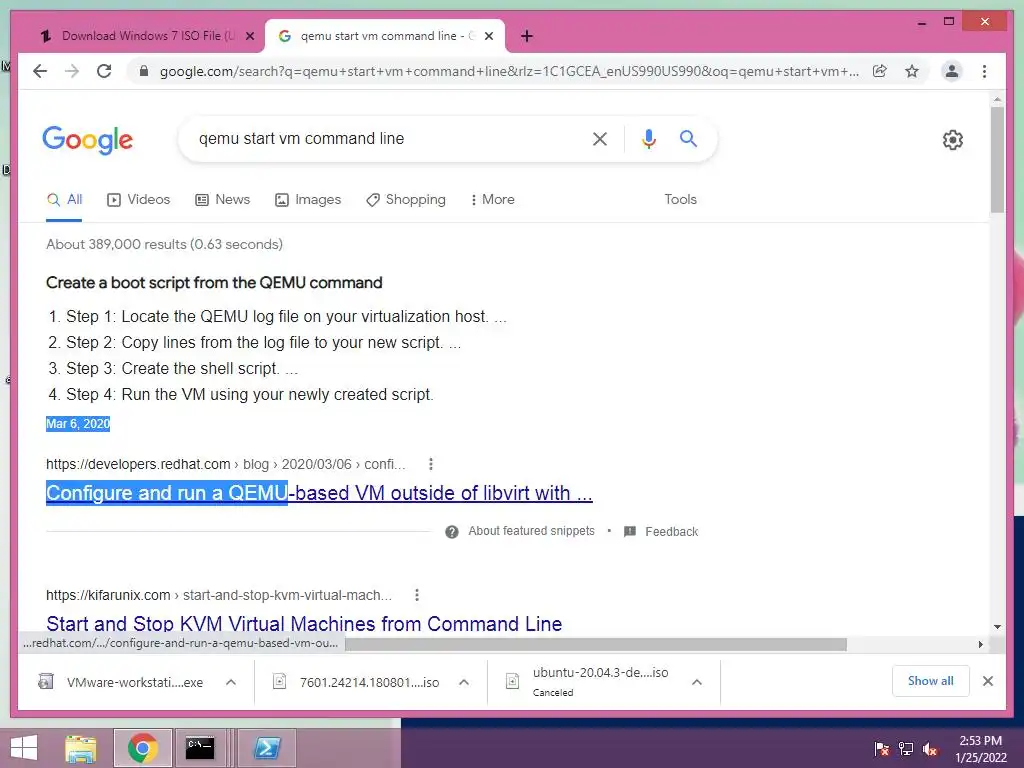The image size is (1024, 768).
Task: Open File Explorer from taskbar
Action: (81, 748)
